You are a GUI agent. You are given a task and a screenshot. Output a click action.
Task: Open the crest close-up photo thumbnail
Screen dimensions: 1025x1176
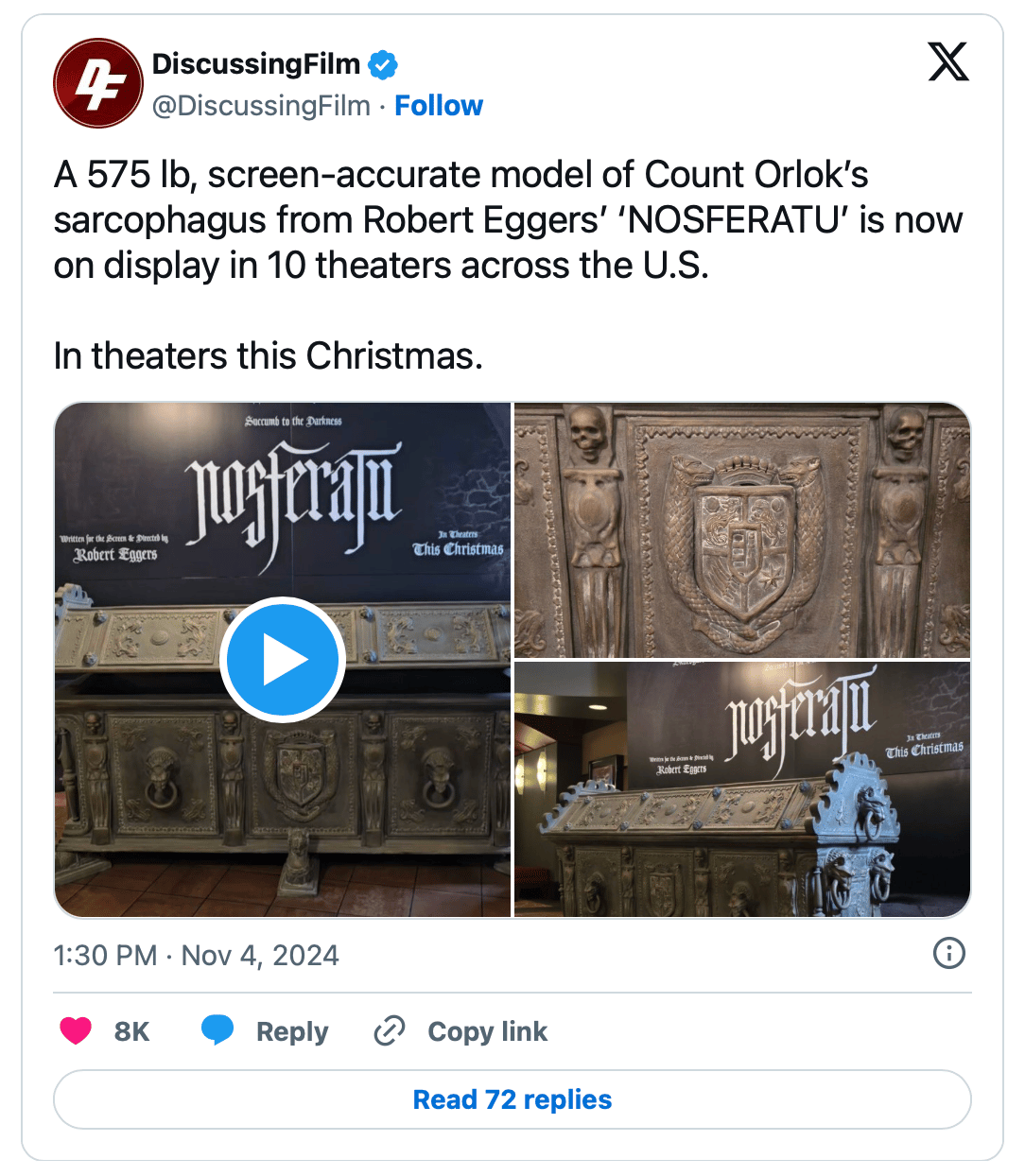742,530
